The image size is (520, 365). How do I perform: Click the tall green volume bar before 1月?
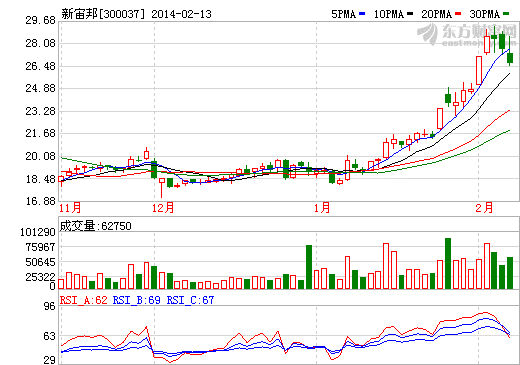click(309, 267)
